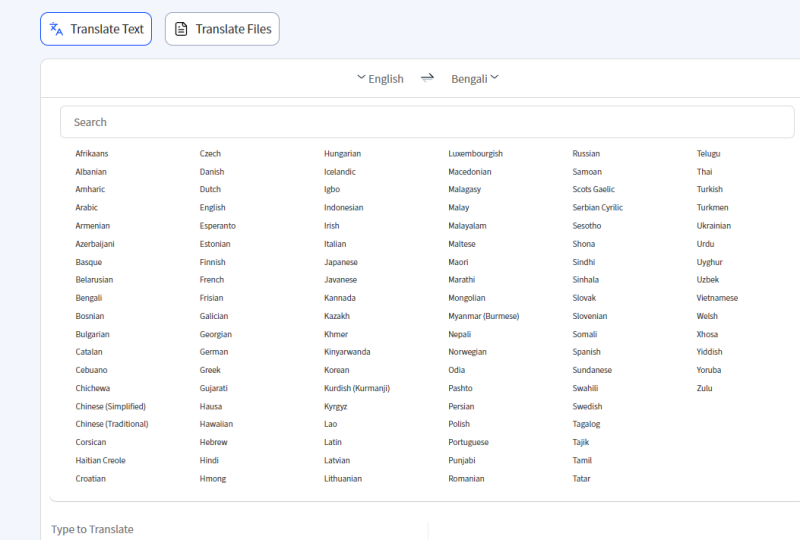Select Scots Gaelic language
The width and height of the screenshot is (800, 540).
[x=593, y=190]
